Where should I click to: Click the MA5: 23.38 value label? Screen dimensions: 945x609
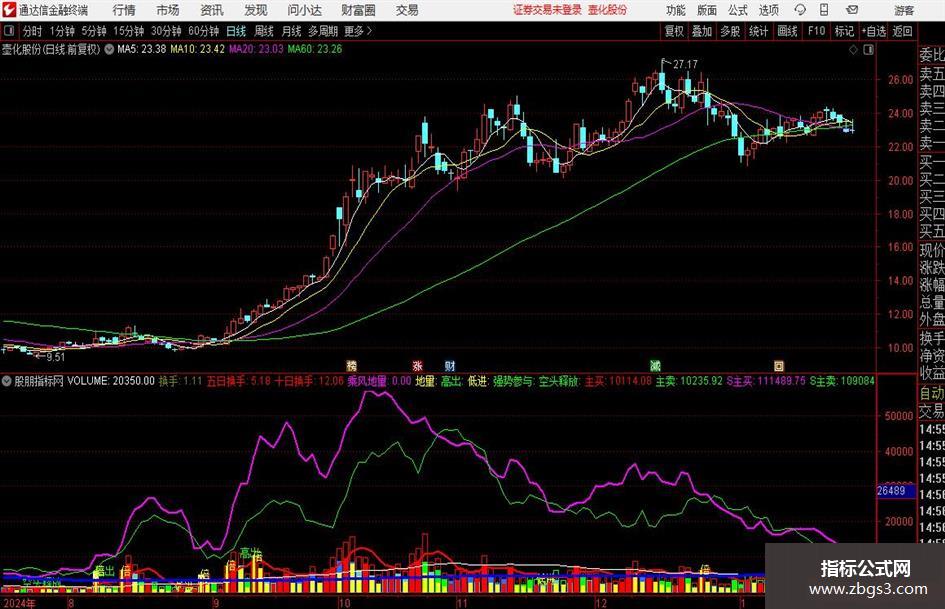click(142, 49)
